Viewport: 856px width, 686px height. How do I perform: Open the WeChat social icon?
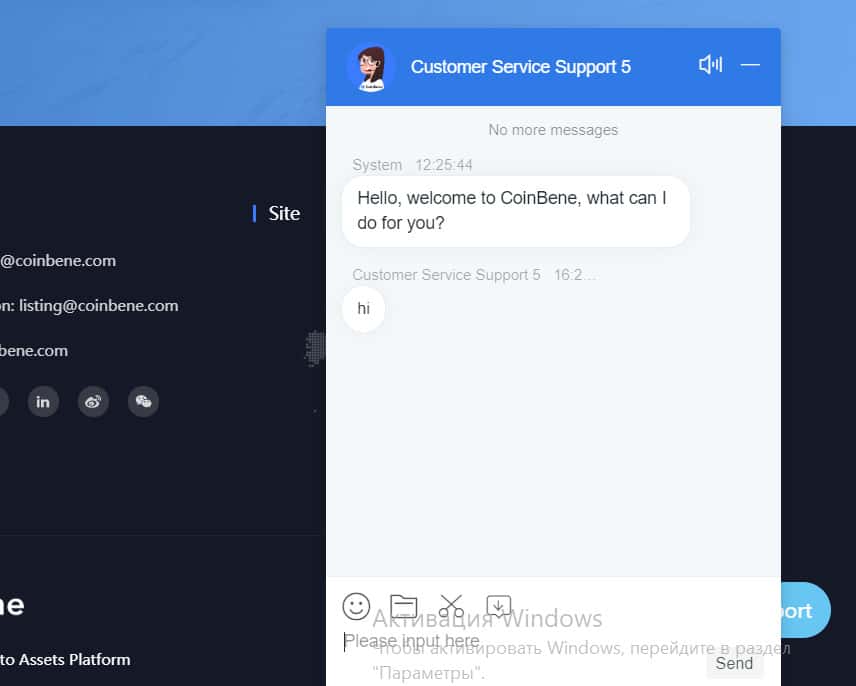point(143,402)
